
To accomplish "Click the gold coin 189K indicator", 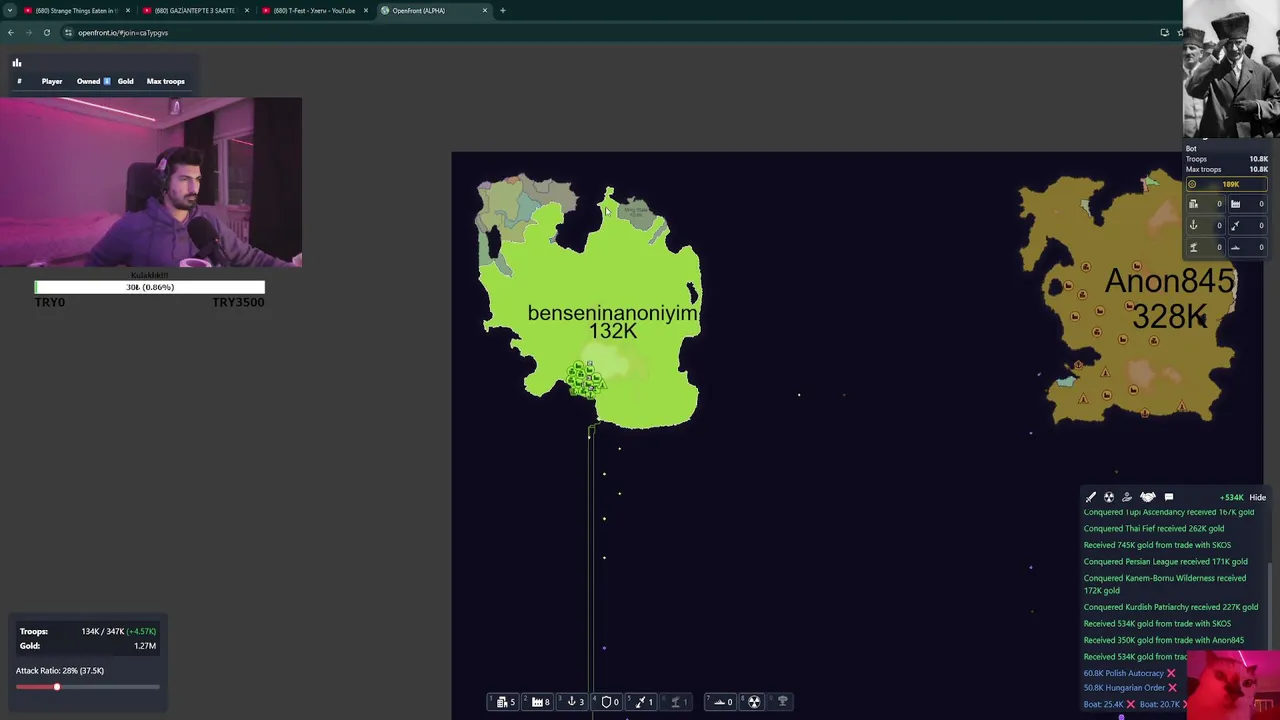I will tap(1226, 184).
